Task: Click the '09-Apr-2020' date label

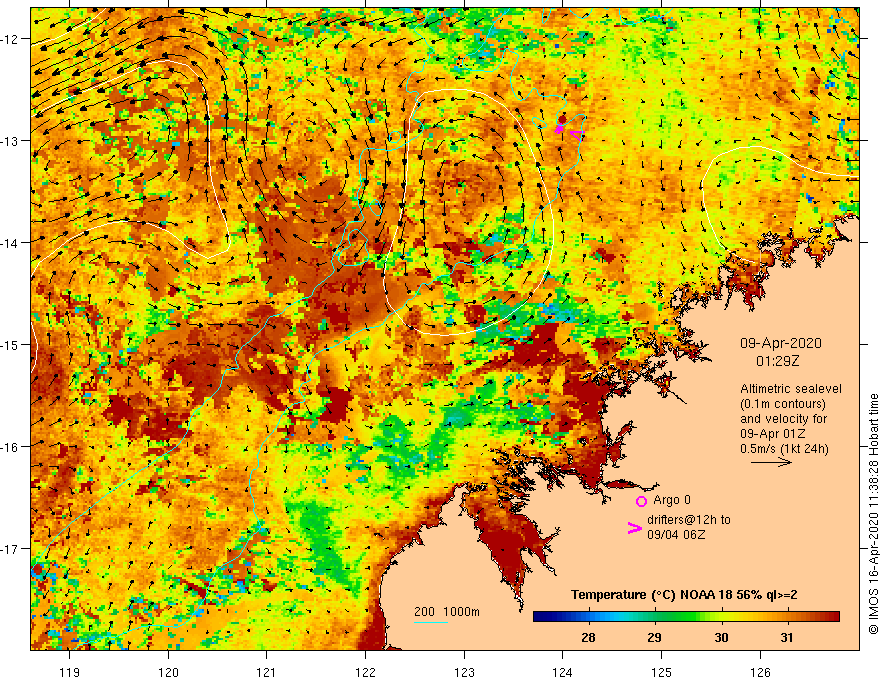Action: coord(781,343)
